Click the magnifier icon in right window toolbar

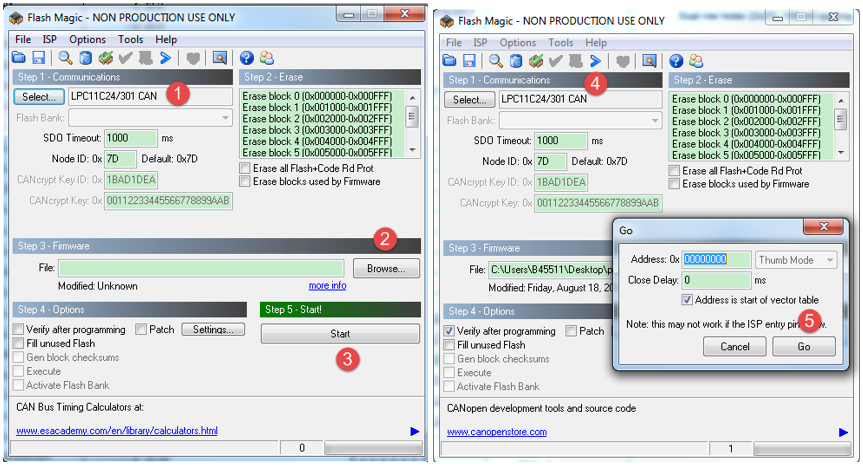point(496,61)
